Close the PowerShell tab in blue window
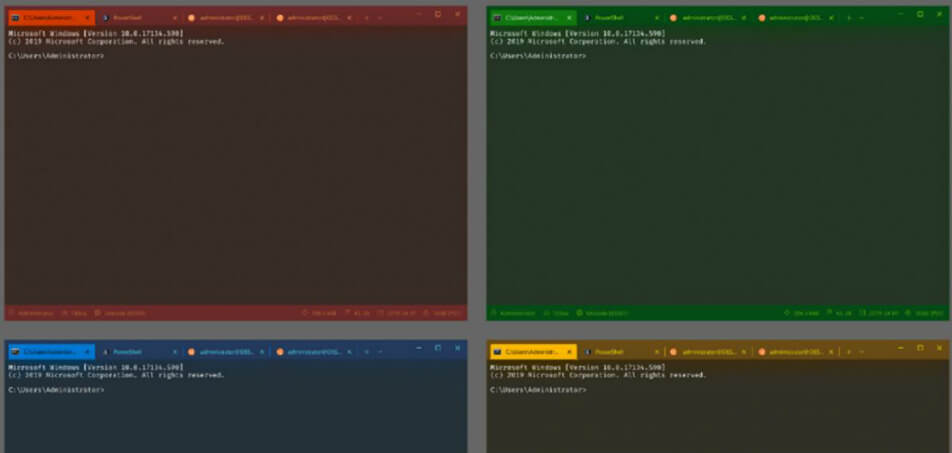 [175, 352]
